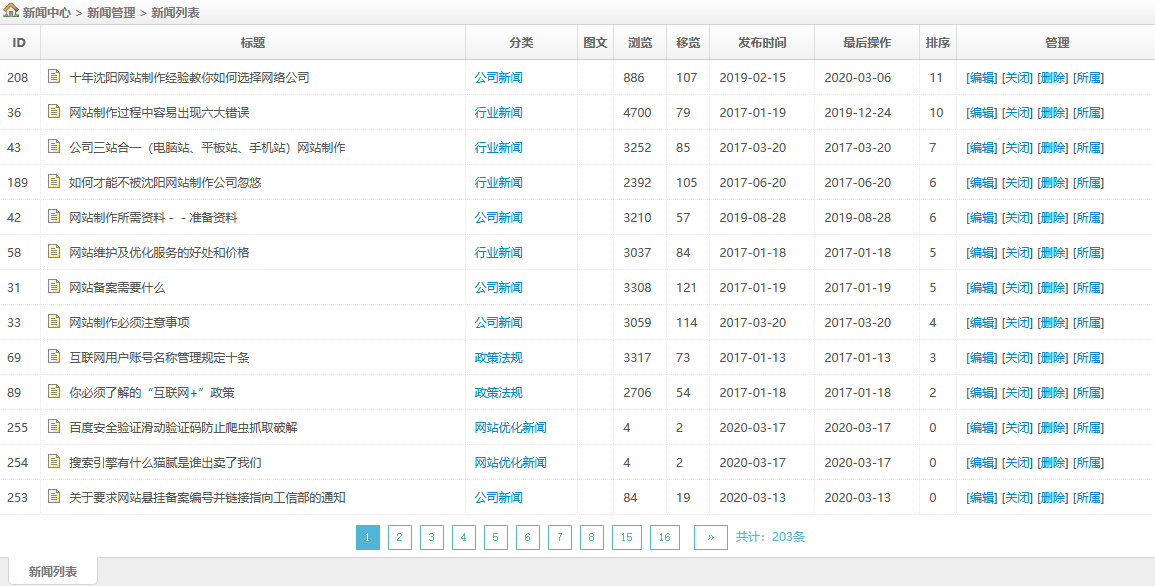Image resolution: width=1155 pixels, height=586 pixels.
Task: Open [所属] for news ID 89
Action: point(1088,393)
